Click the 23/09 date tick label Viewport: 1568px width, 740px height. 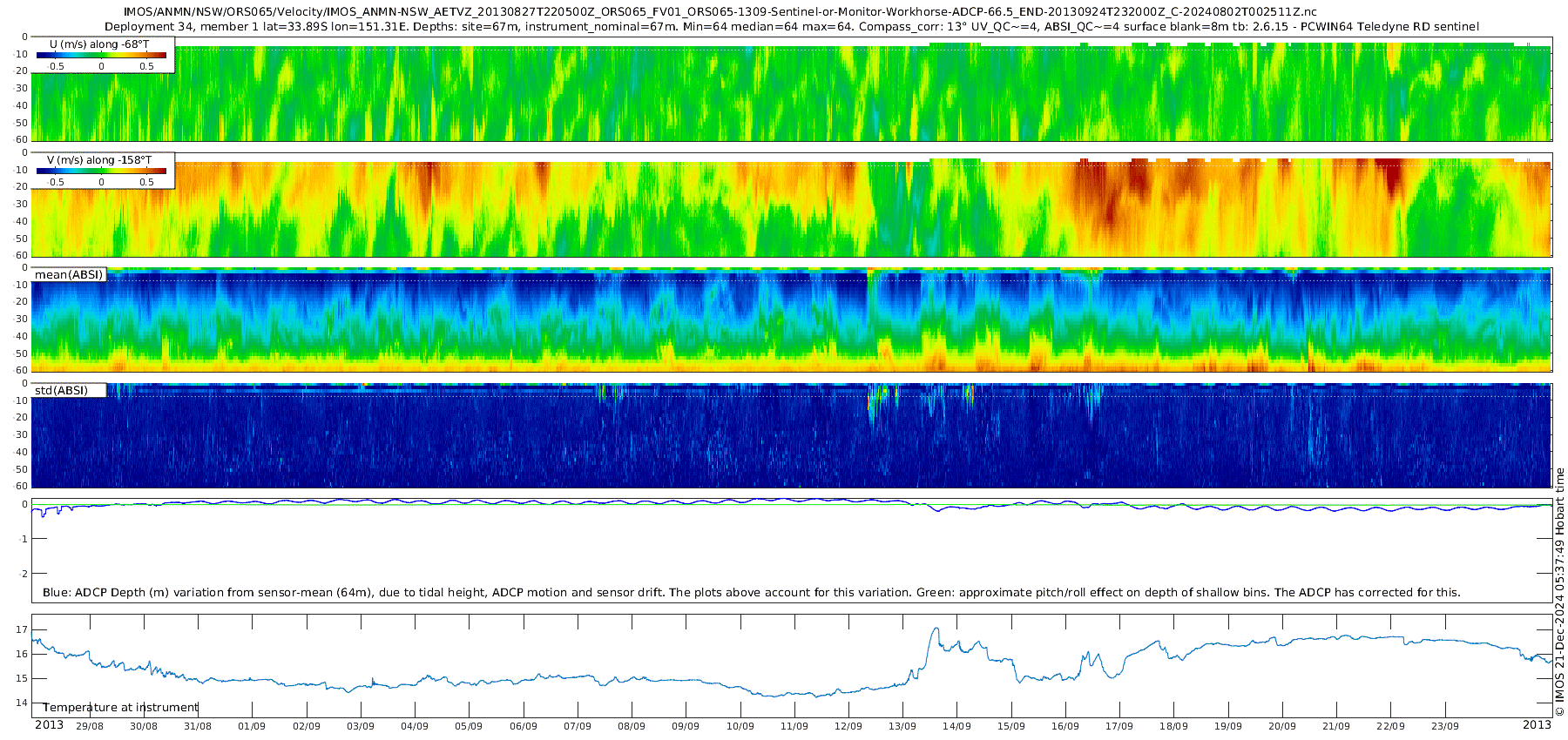(x=1445, y=726)
